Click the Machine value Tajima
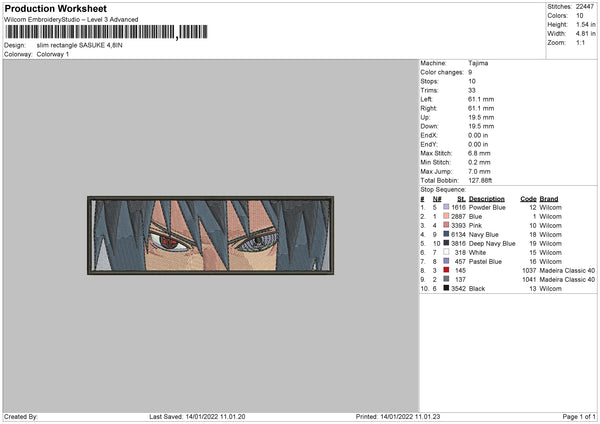Screen dimensions: 600x424 pos(478,63)
